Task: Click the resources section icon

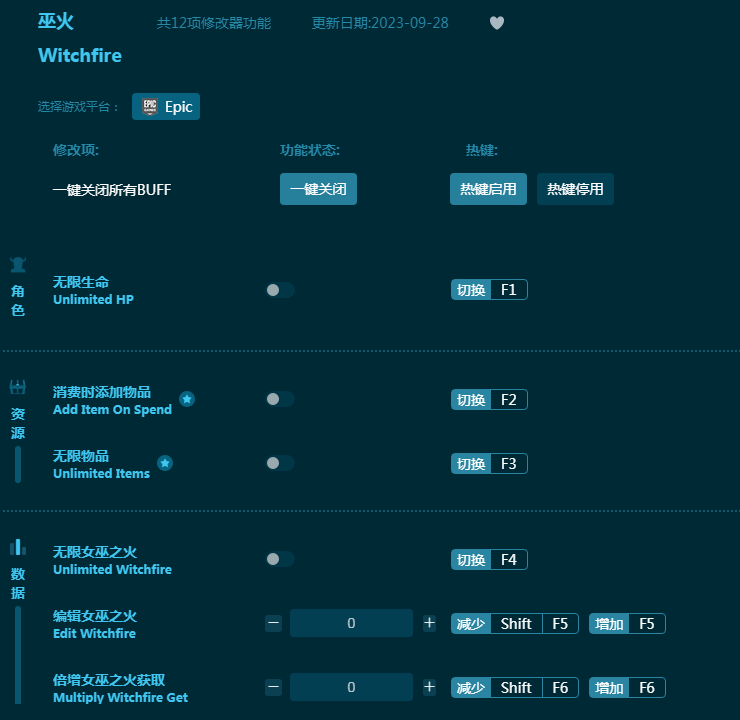Action: [x=18, y=387]
